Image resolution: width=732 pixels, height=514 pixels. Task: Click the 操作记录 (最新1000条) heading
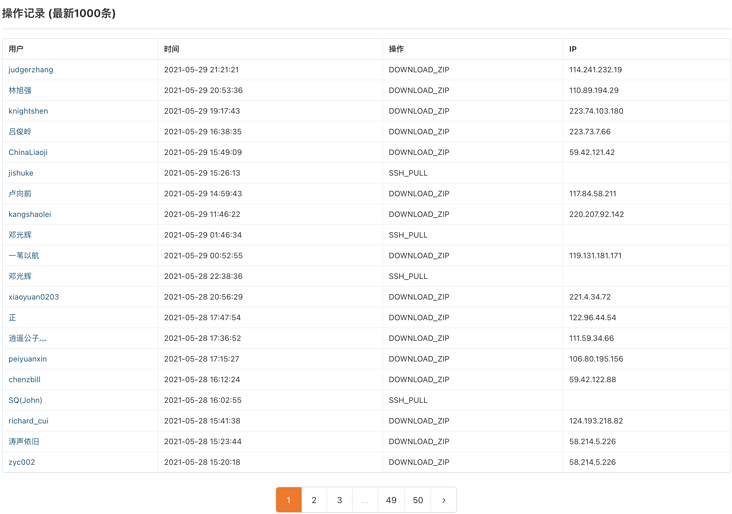pyautogui.click(x=59, y=13)
